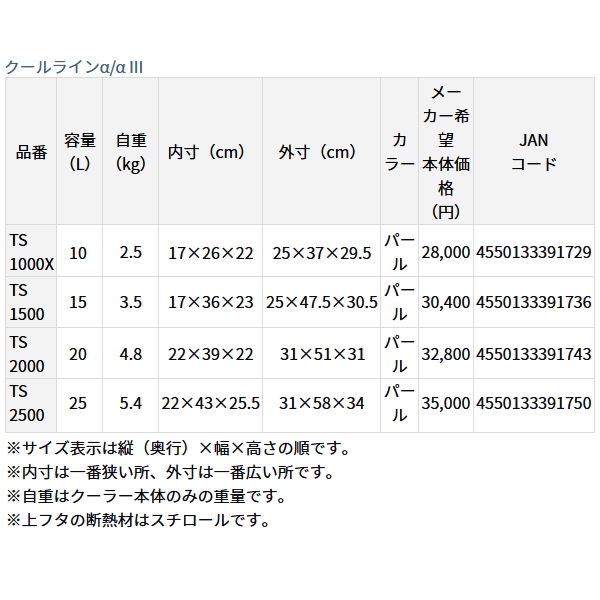Select the 自重 (kg) column header
600x600 pixels.
[130, 152]
